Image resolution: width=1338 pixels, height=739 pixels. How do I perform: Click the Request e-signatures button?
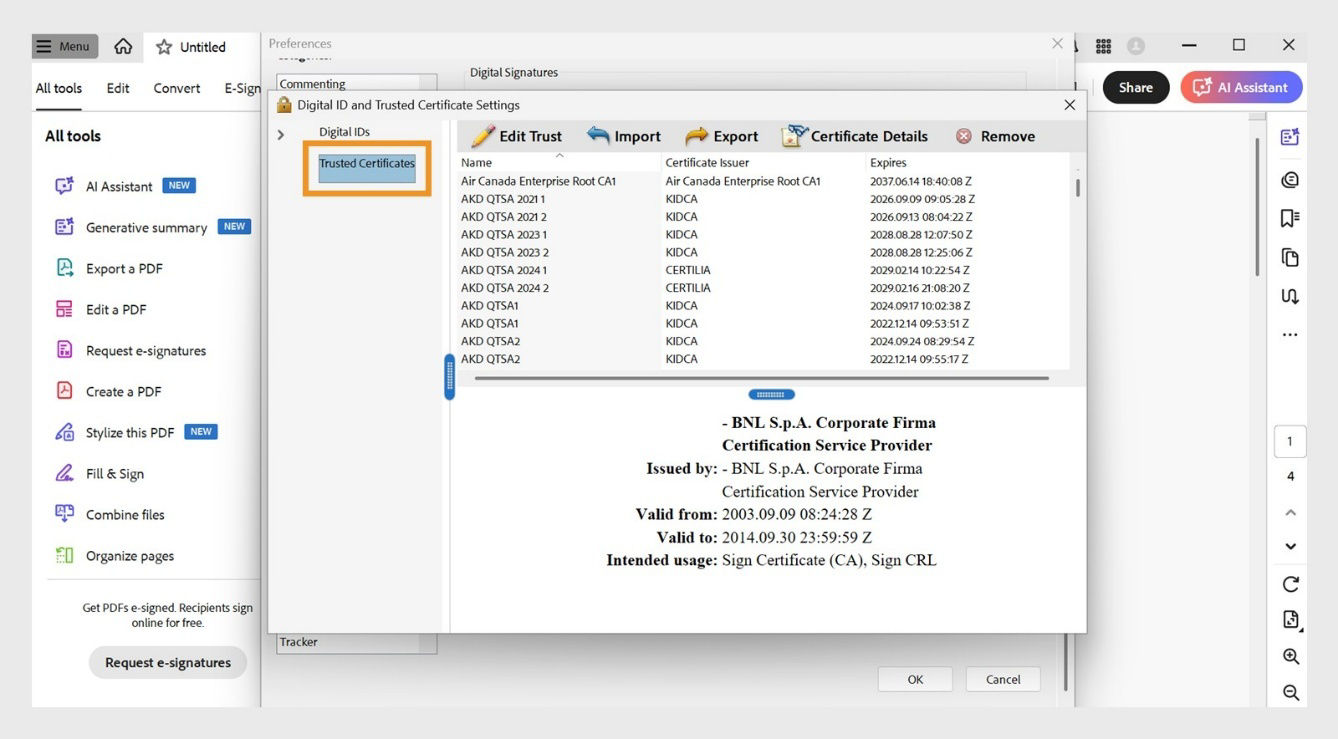click(x=167, y=661)
